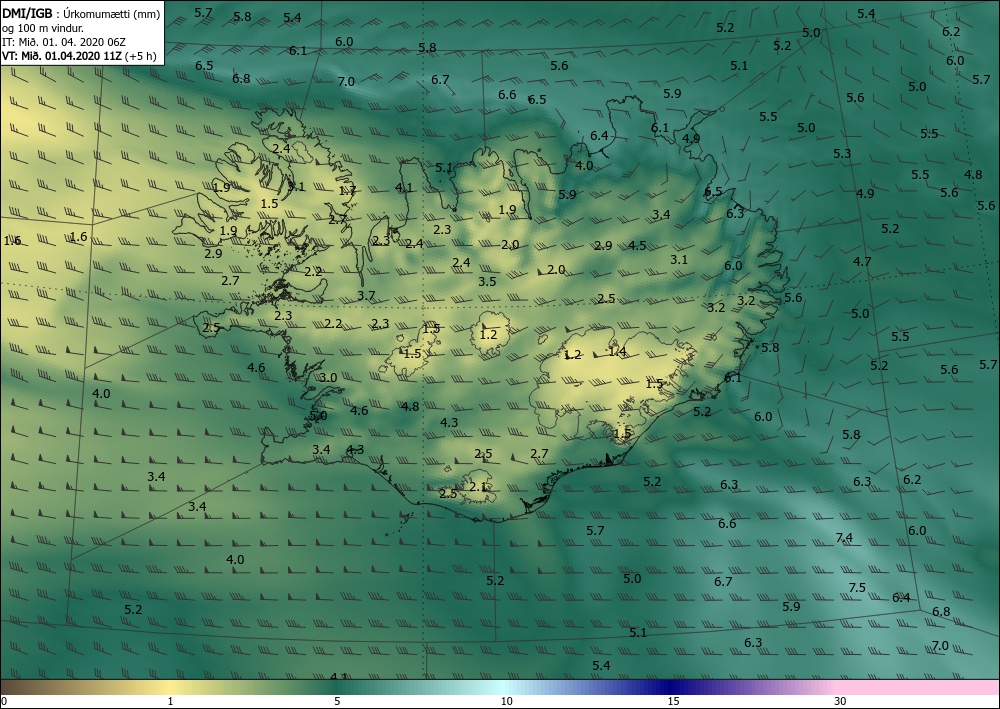Click the "7.4" precipitation value
The height and width of the screenshot is (709, 1000).
tap(844, 537)
